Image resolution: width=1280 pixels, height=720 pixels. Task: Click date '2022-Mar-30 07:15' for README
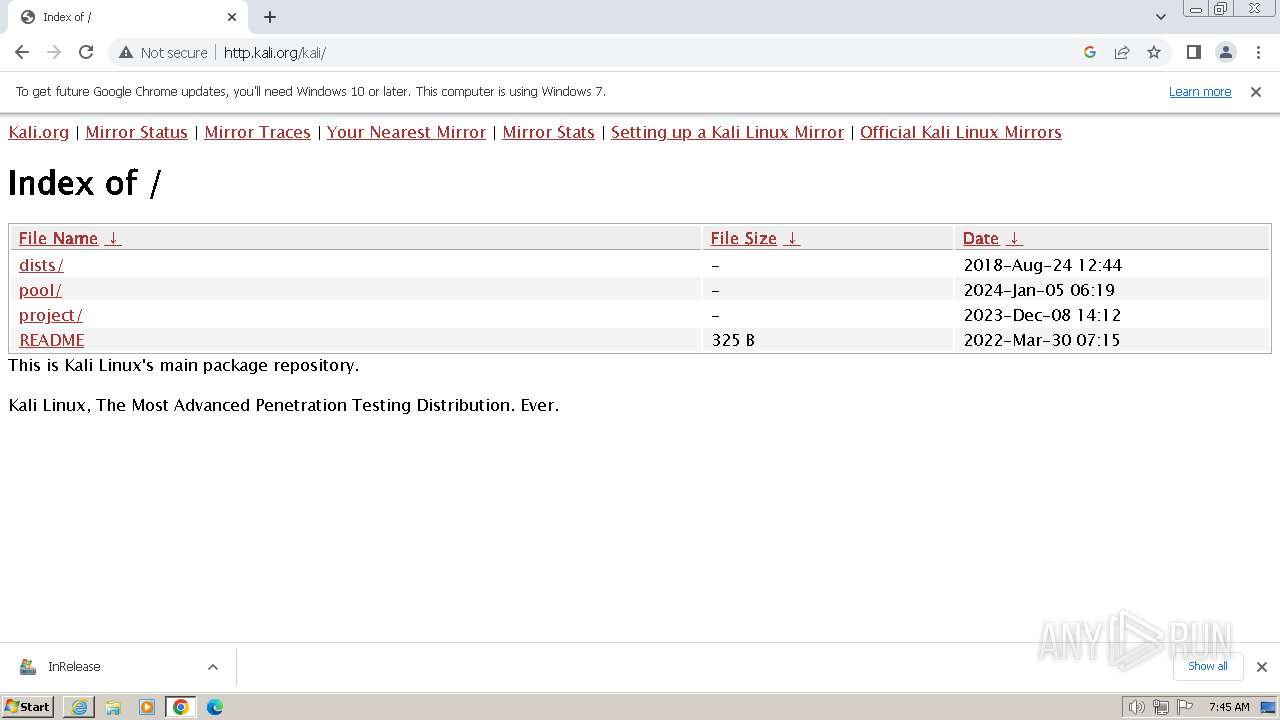click(x=1042, y=340)
